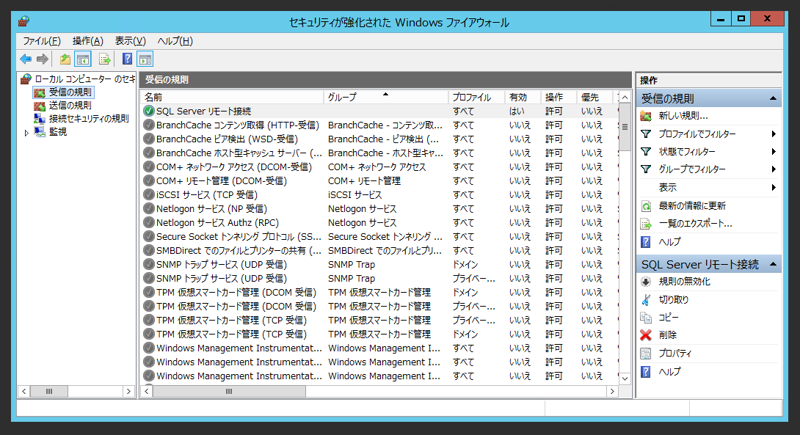Expand the 監視 tree node arrow

coord(27,133)
